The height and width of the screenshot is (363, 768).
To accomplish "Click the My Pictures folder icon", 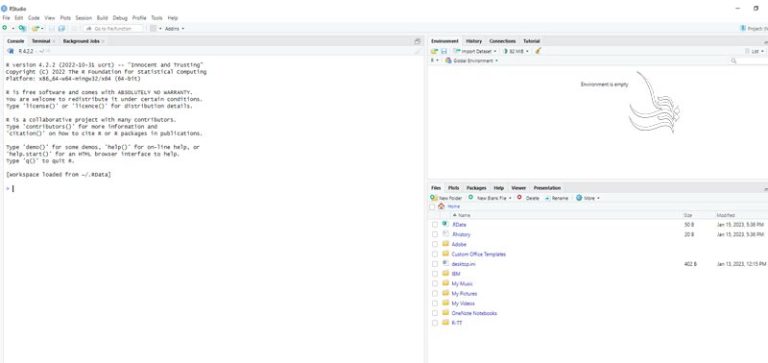I will pos(445,293).
